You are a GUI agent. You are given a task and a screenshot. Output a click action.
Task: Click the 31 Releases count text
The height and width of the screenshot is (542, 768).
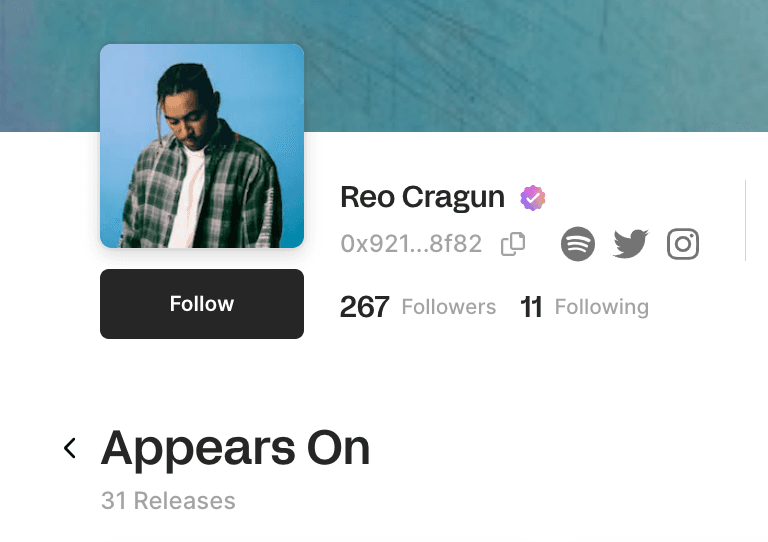168,501
